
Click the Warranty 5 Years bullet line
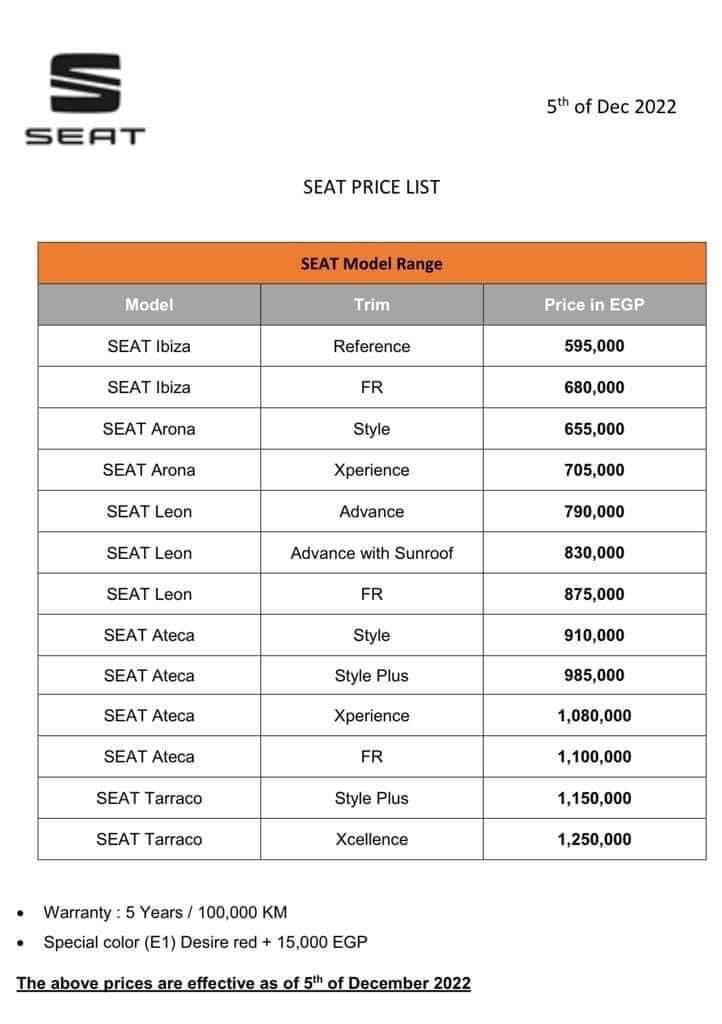tap(165, 912)
